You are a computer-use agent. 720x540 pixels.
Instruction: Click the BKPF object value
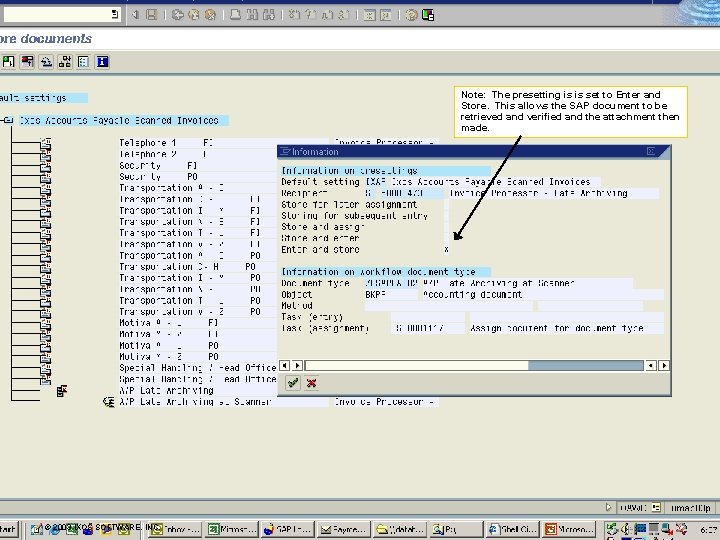click(x=376, y=294)
